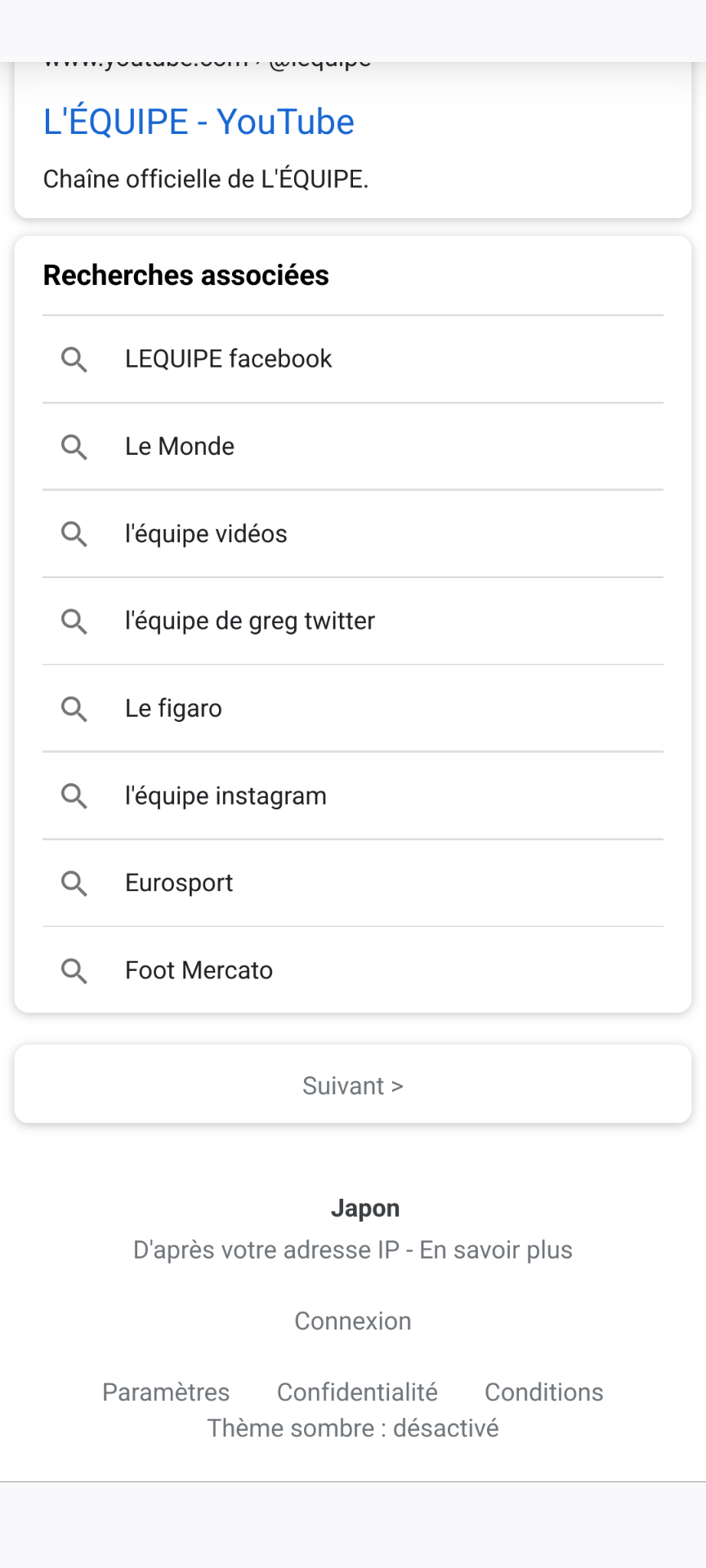Tap magnifier icon next to Le Monde
This screenshot has width=706, height=1568.
(74, 447)
